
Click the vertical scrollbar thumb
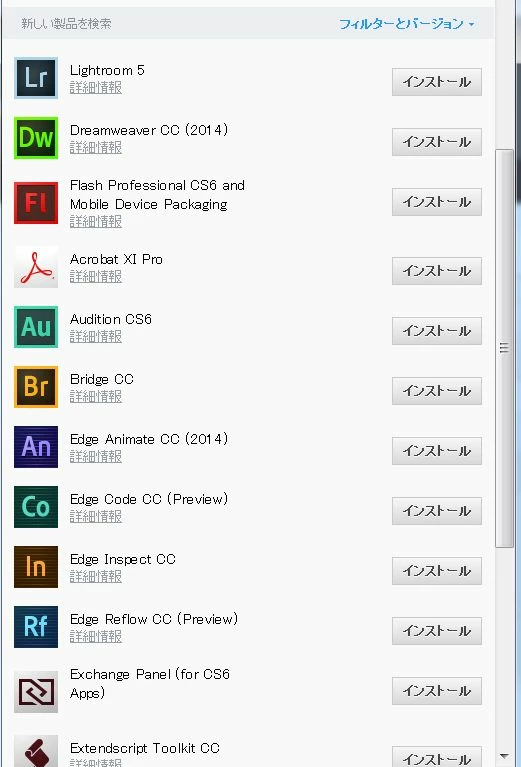pos(504,348)
